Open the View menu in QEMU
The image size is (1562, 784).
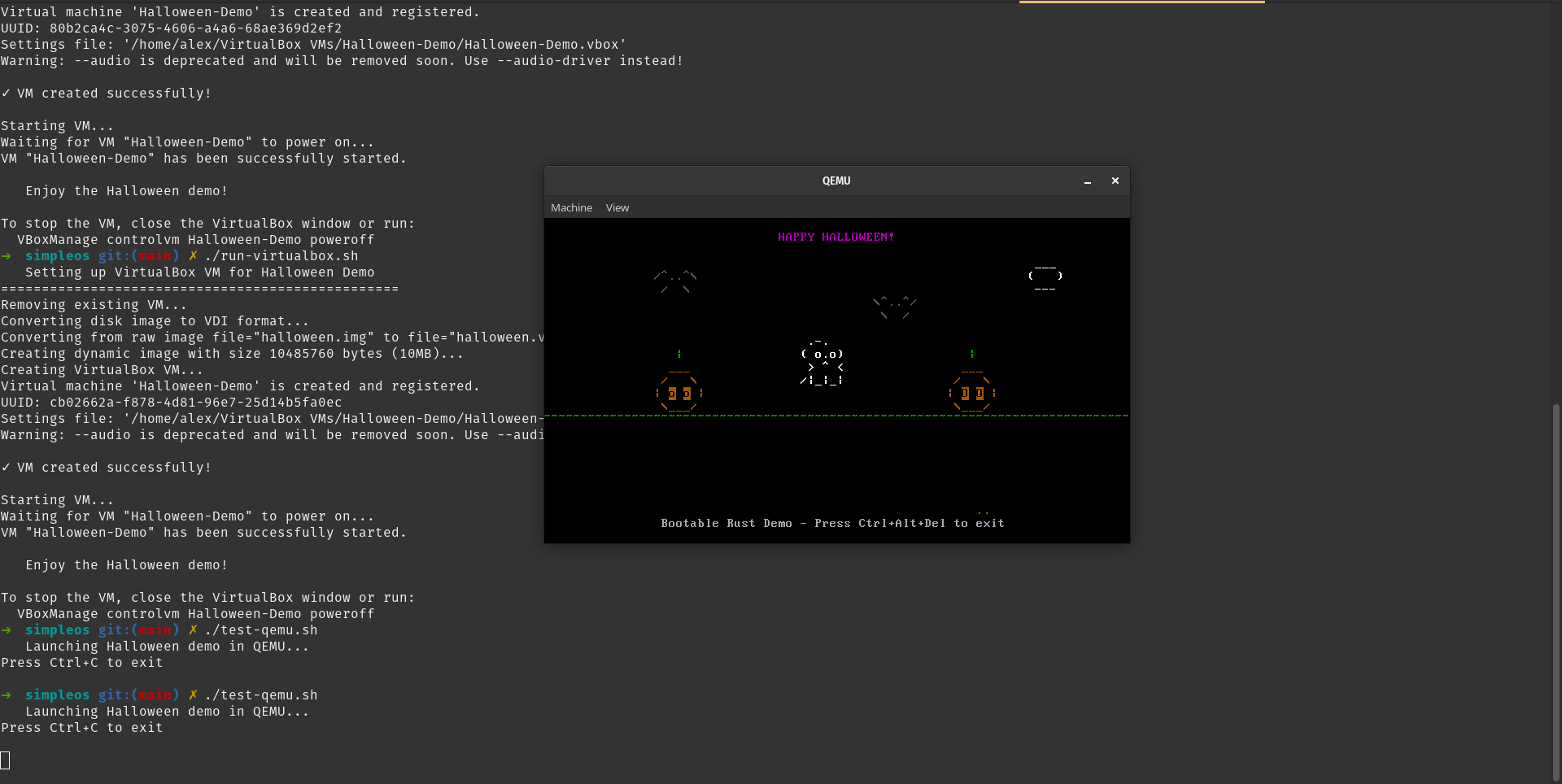[x=617, y=208]
